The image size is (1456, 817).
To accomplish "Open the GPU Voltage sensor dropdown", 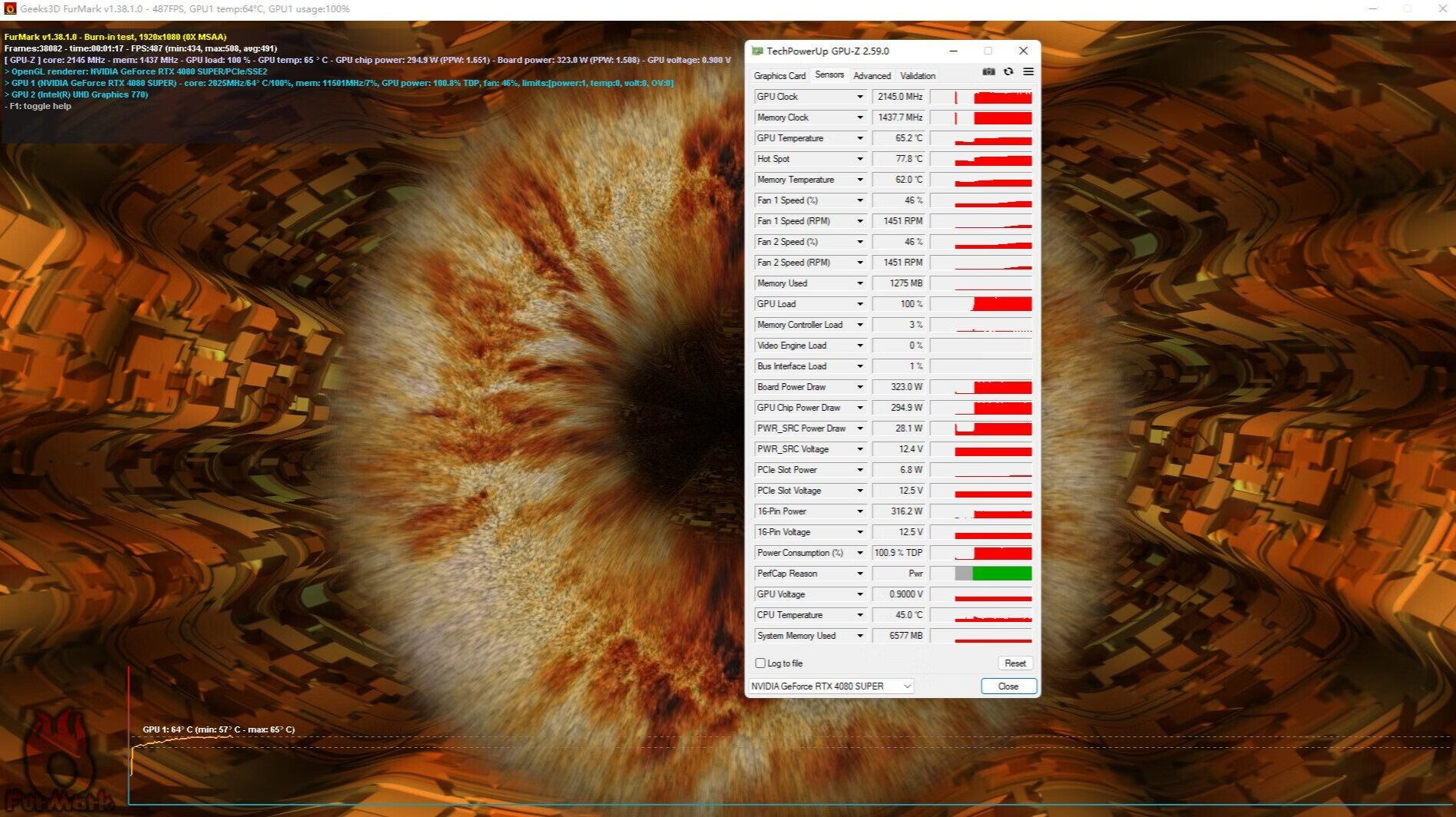I will pyautogui.click(x=860, y=594).
